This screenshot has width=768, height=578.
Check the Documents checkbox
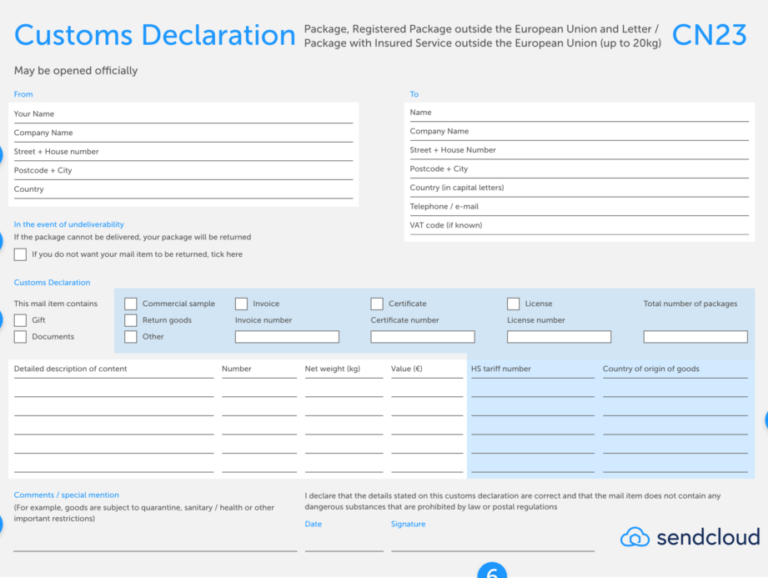coord(20,337)
